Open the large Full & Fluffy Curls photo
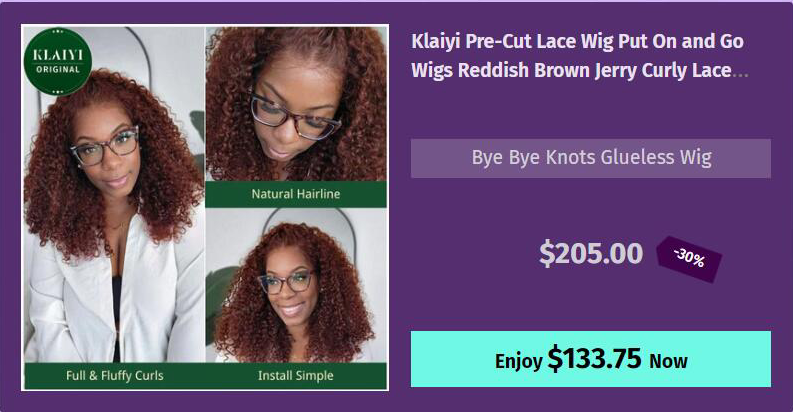This screenshot has height=412, width=793. 114,195
